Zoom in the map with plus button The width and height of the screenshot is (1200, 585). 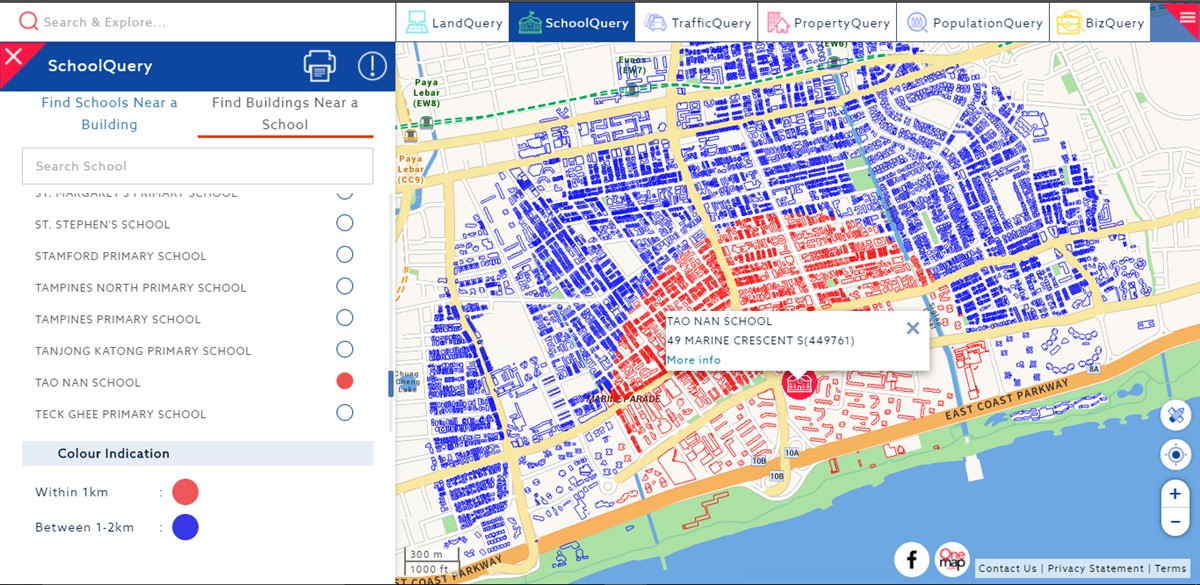pos(1175,494)
